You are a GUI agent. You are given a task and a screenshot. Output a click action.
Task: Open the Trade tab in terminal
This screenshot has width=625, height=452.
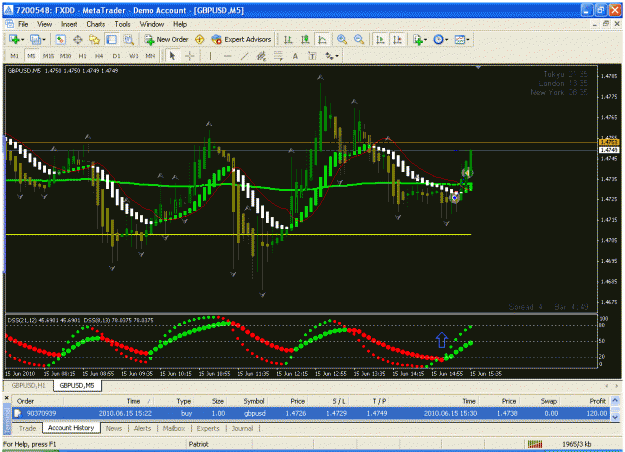tap(27, 428)
